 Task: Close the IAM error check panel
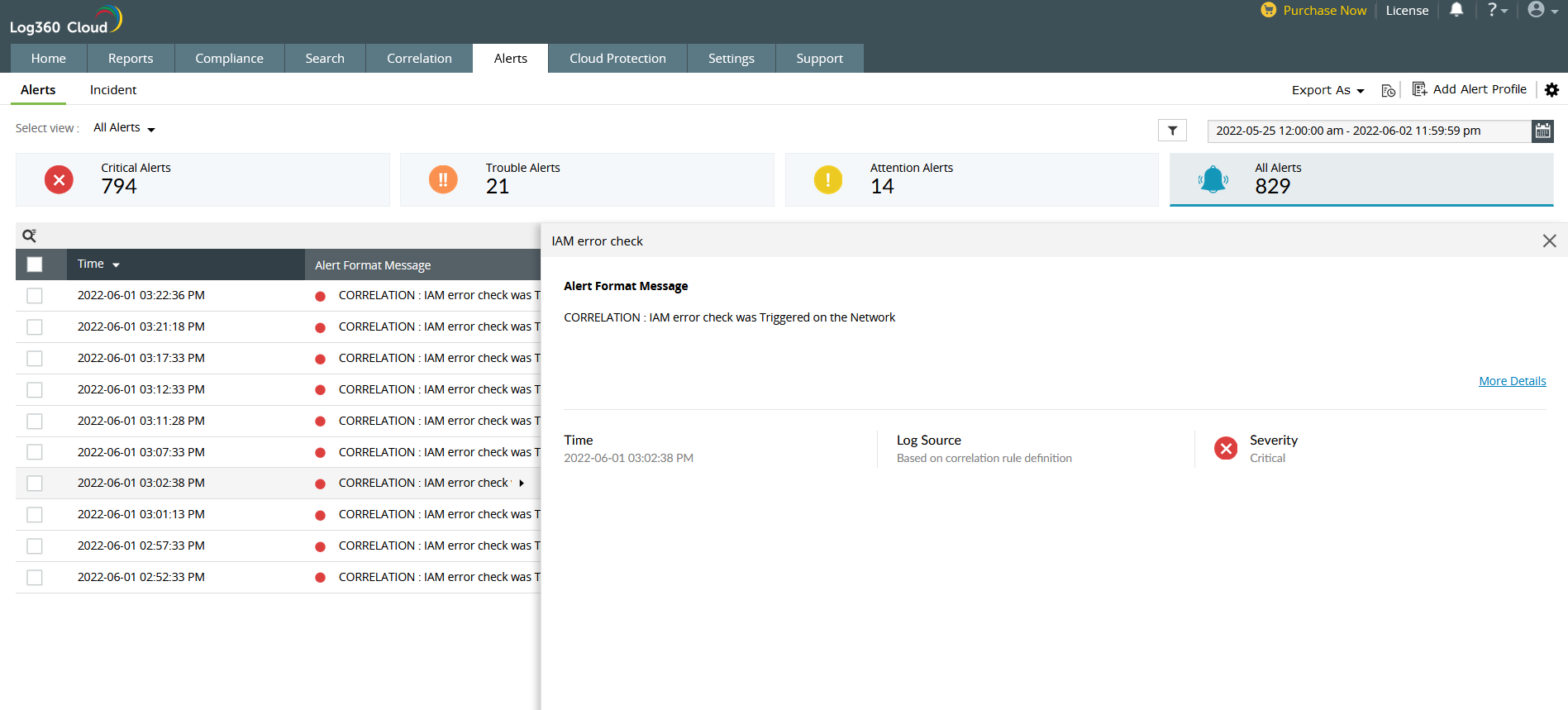1549,241
